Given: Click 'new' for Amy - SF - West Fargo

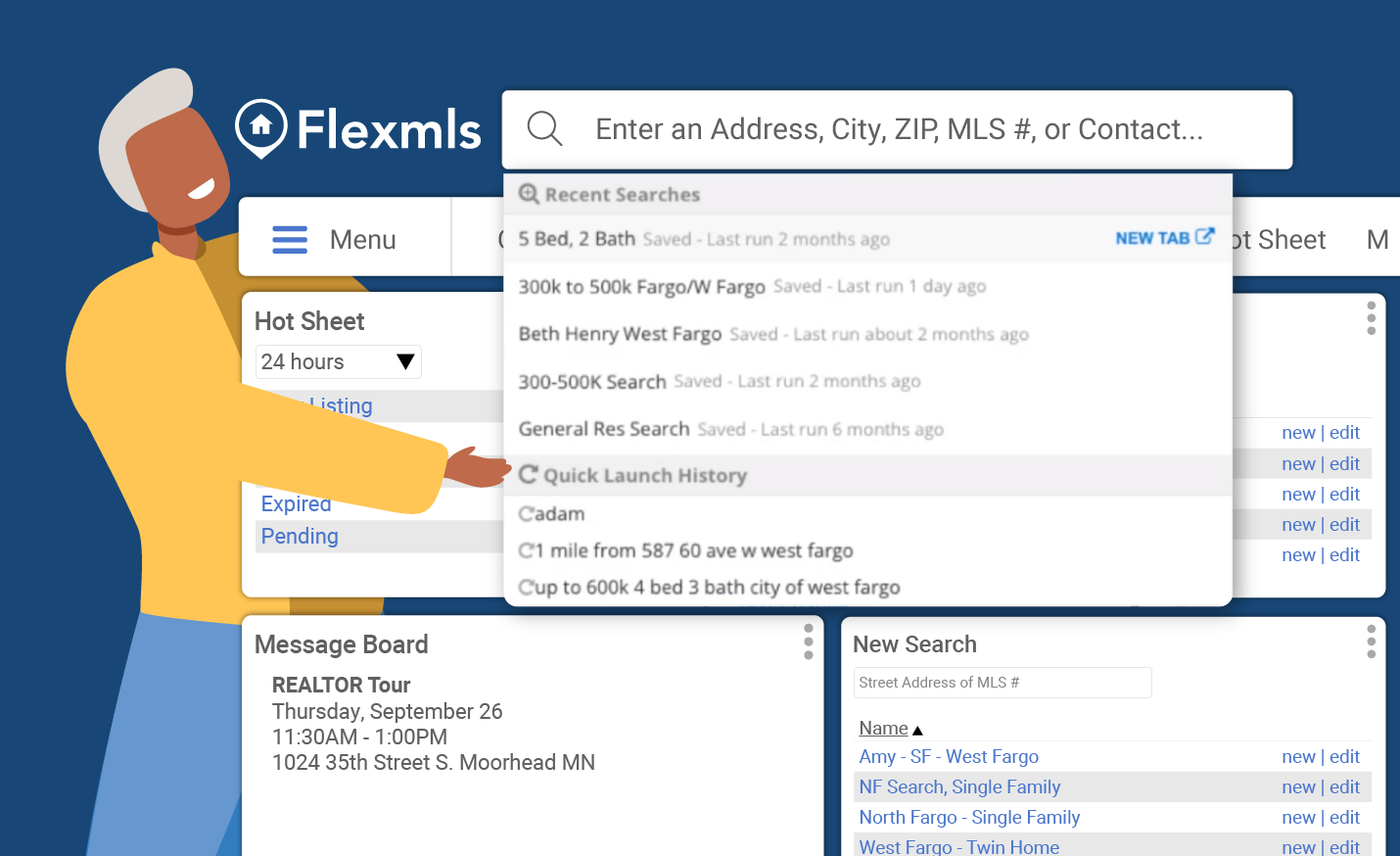Looking at the screenshot, I should click(x=1298, y=756).
